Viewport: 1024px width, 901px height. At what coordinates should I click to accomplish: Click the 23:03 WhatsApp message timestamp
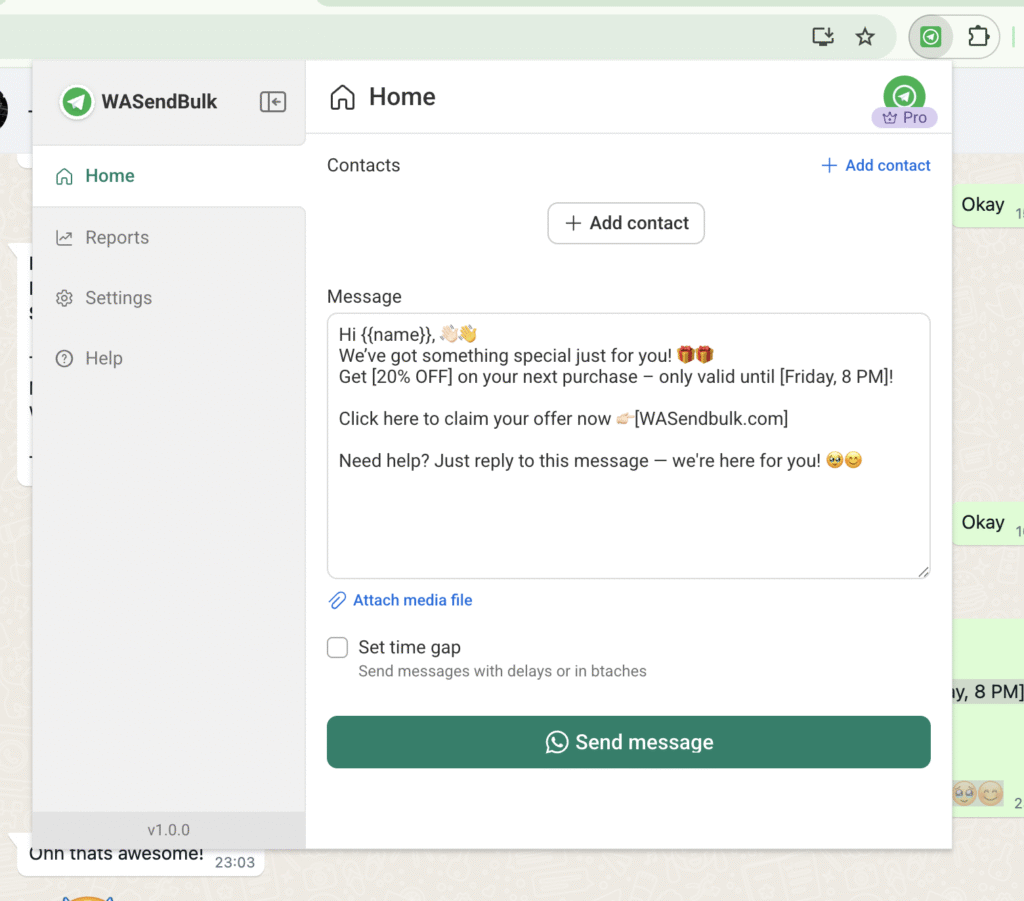click(235, 862)
